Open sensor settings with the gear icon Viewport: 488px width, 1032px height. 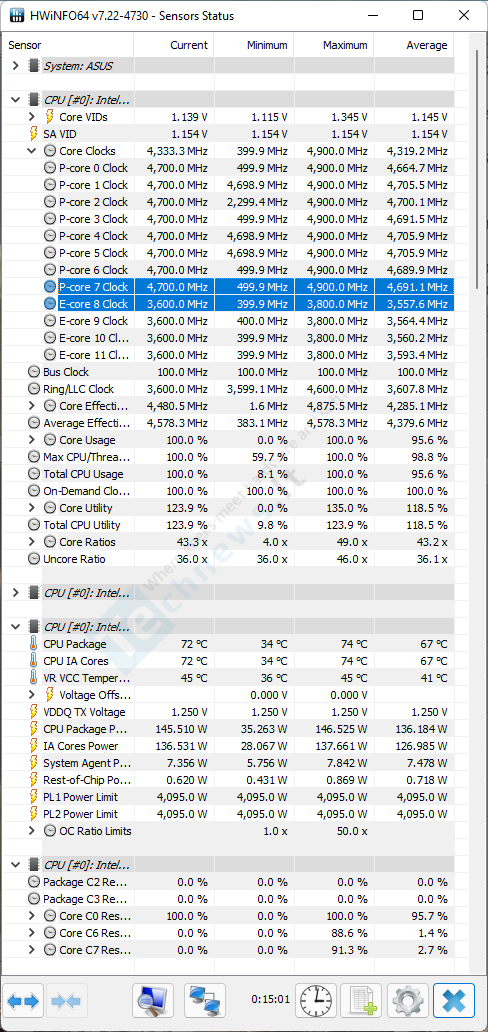(x=408, y=1001)
